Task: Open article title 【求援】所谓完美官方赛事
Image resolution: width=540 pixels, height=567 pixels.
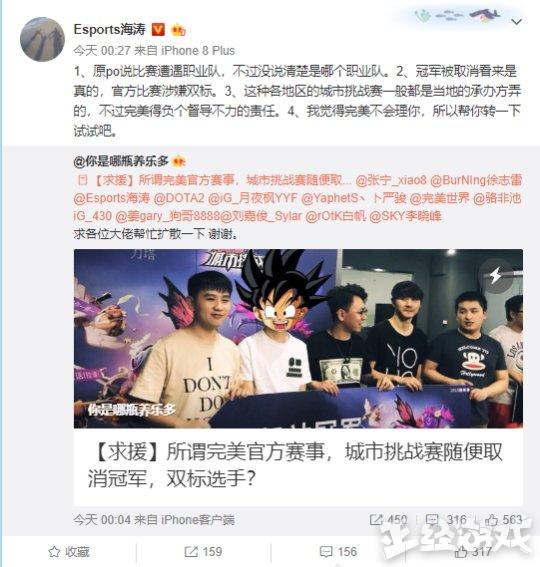Action: point(295,466)
